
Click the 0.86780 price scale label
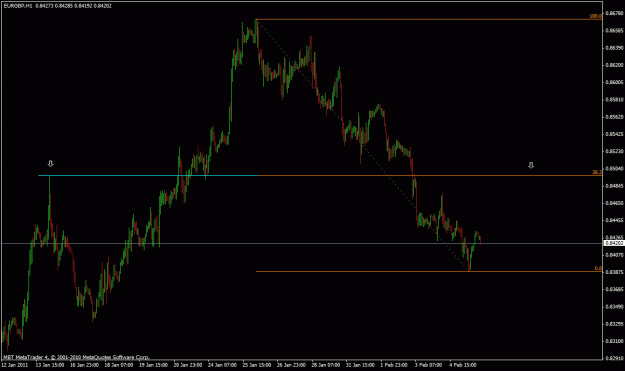[x=614, y=13]
